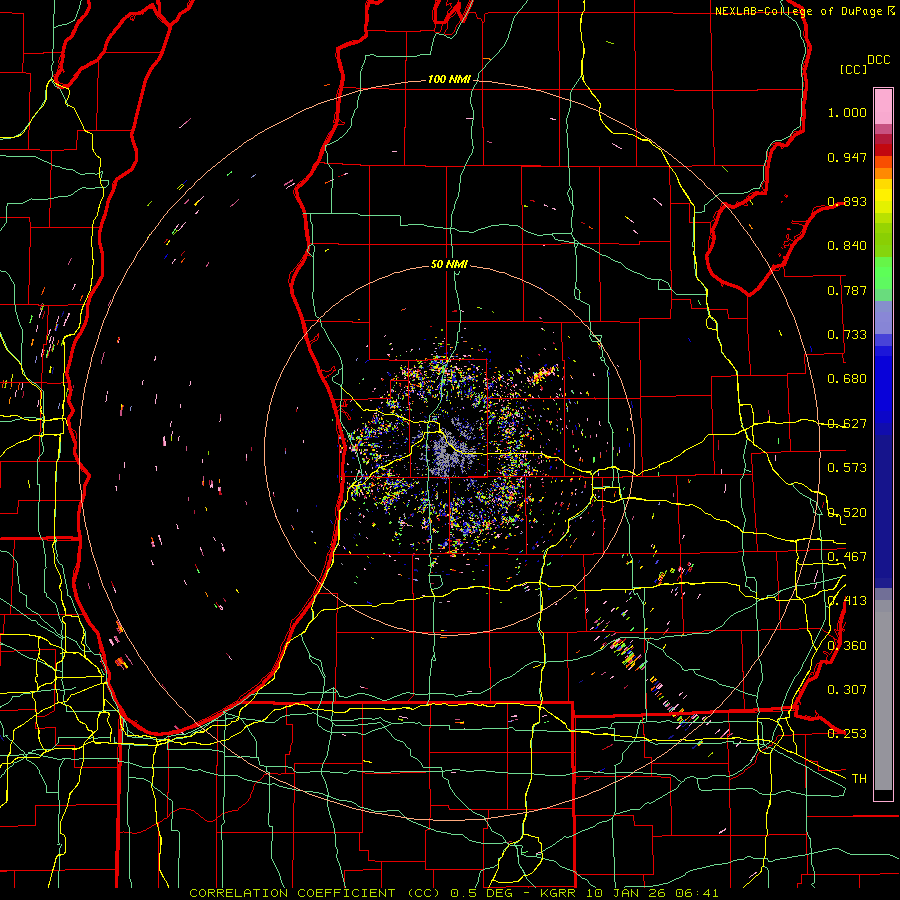The width and height of the screenshot is (900, 900).
Task: Pick the bright green segment of color scale
Action: [x=883, y=273]
